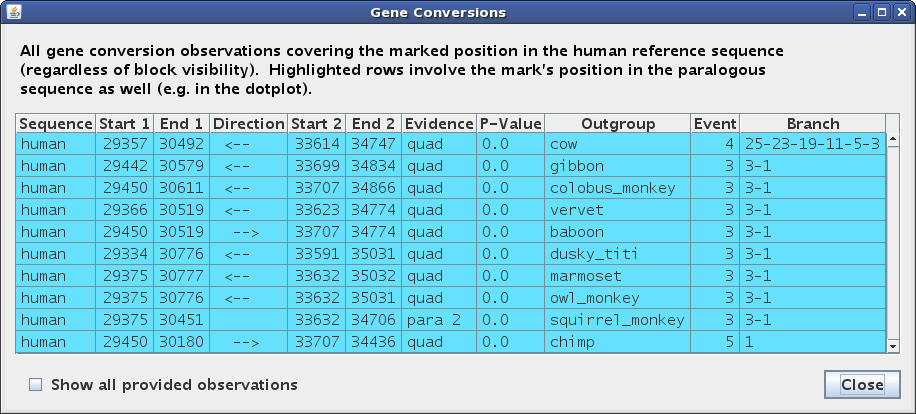
Task: Click End 1 value 30611
Action: [x=181, y=188]
